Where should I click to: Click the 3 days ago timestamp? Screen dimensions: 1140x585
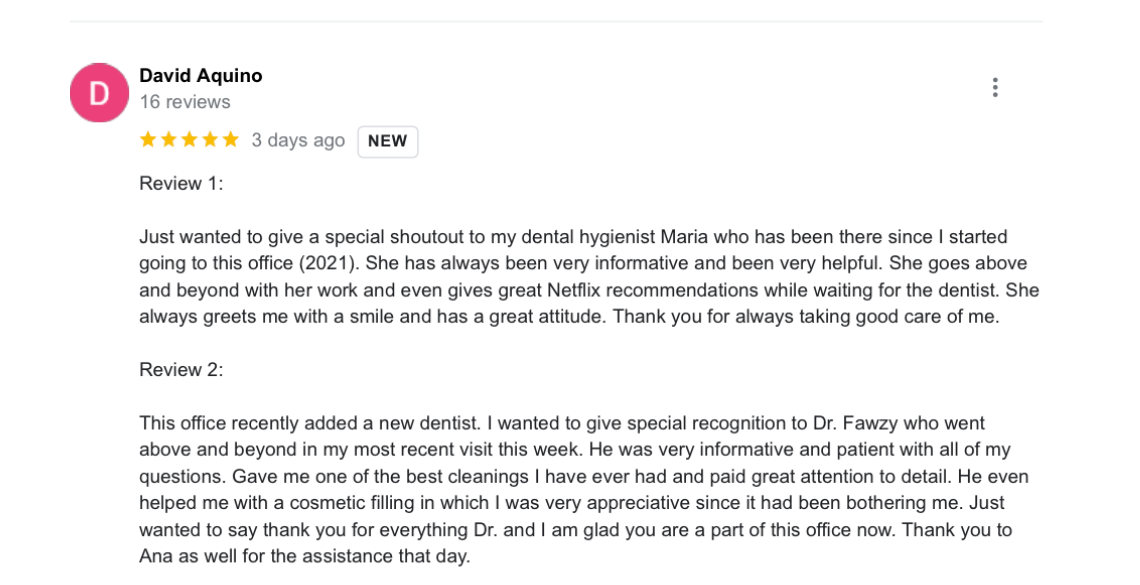(x=298, y=140)
